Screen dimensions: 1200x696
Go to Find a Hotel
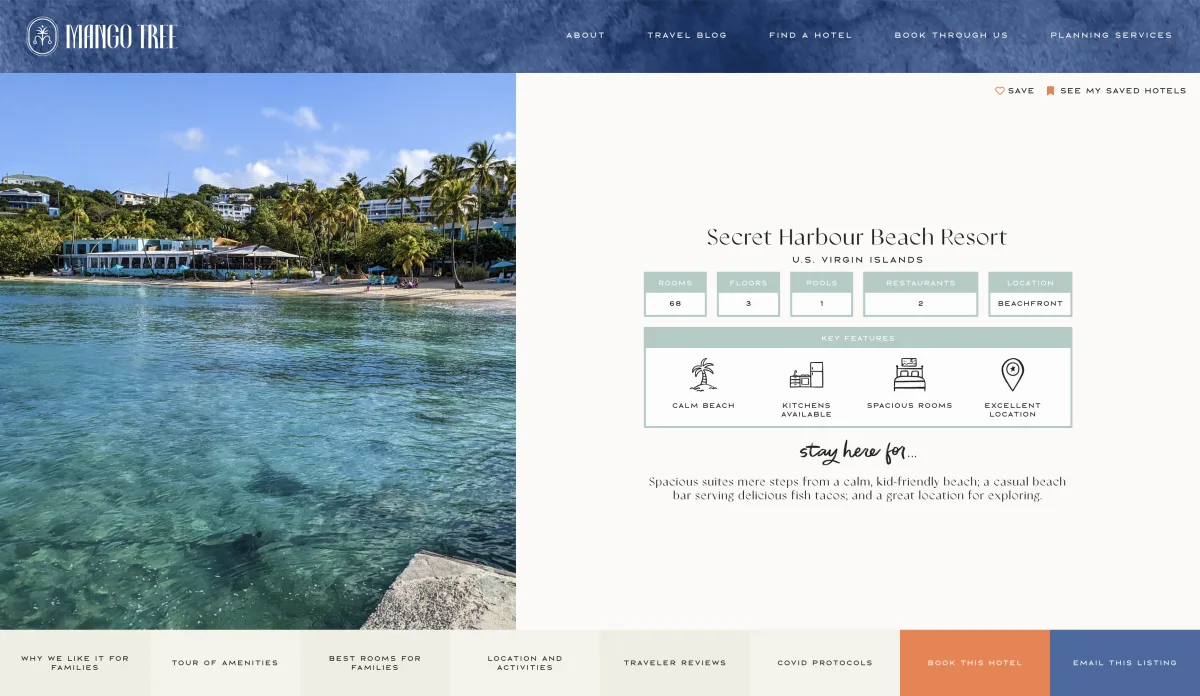pyautogui.click(x=811, y=35)
